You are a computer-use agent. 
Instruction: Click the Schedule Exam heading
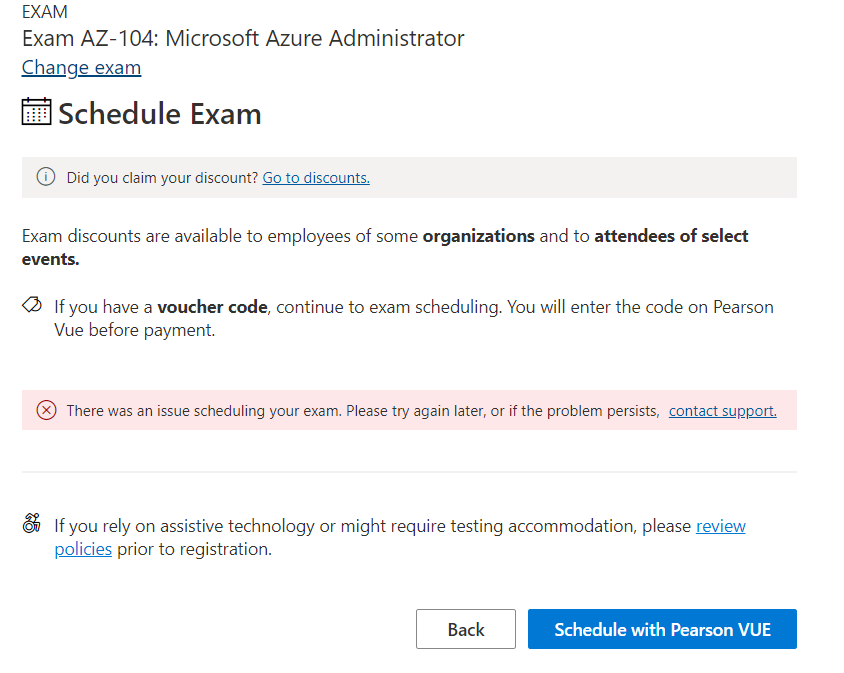coord(160,114)
